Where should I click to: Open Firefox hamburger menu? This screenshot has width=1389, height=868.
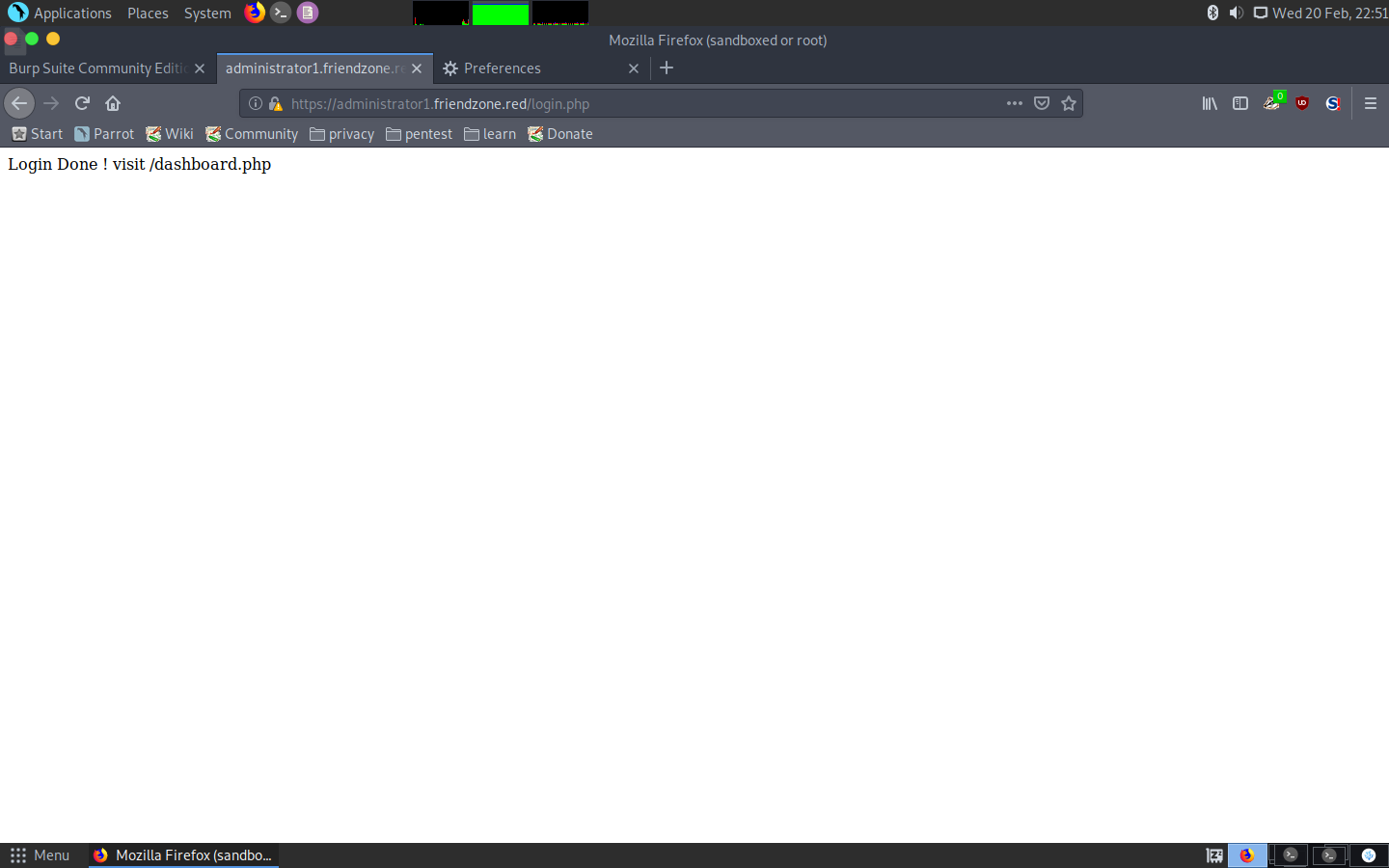pyautogui.click(x=1371, y=103)
